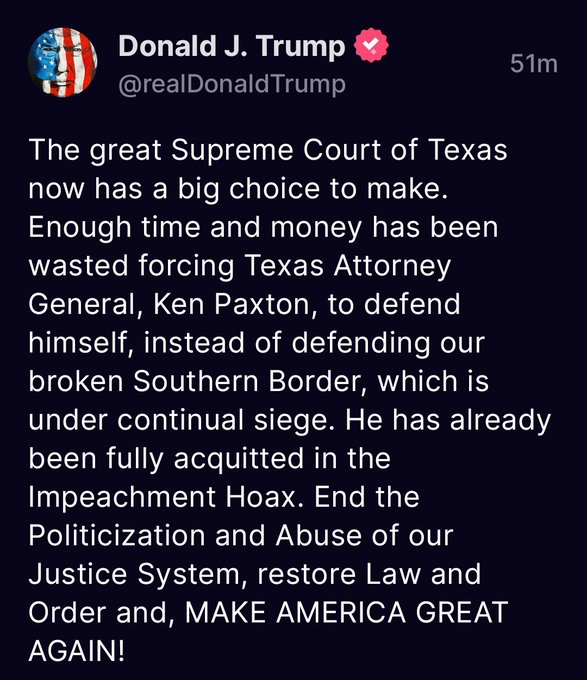The image size is (587, 680).
Task: Visit the @realDonaldTrump handle
Action: click(232, 84)
